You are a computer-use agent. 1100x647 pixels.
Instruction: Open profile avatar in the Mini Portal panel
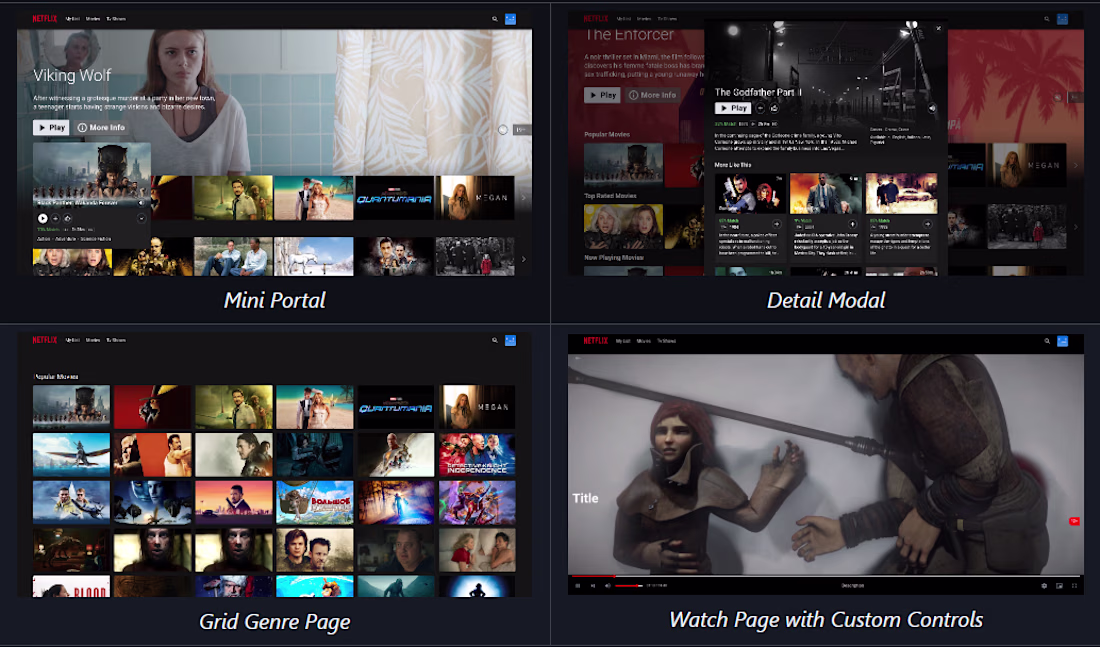click(x=510, y=19)
